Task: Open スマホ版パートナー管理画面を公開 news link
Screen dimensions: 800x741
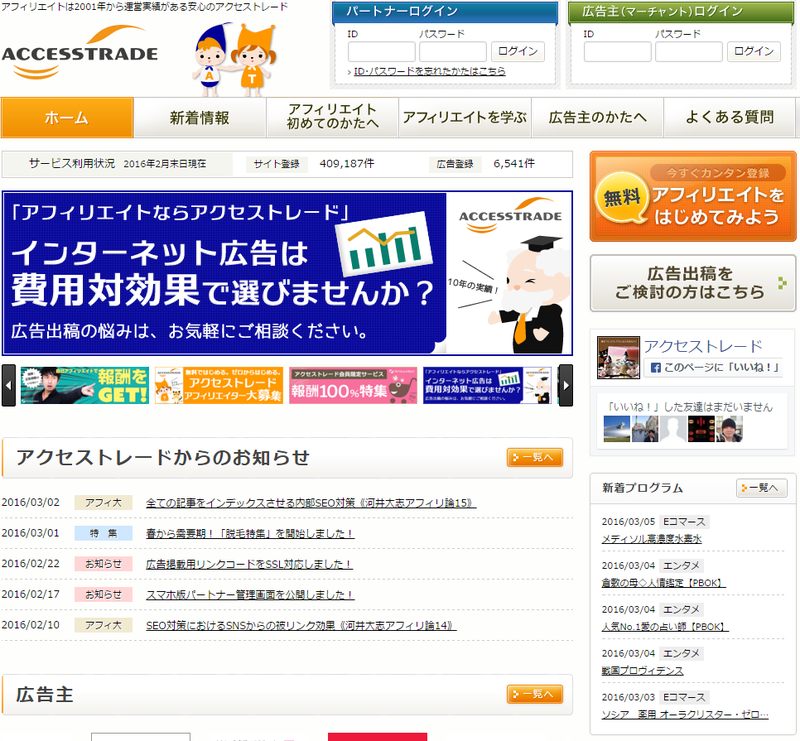Action: coord(250,595)
